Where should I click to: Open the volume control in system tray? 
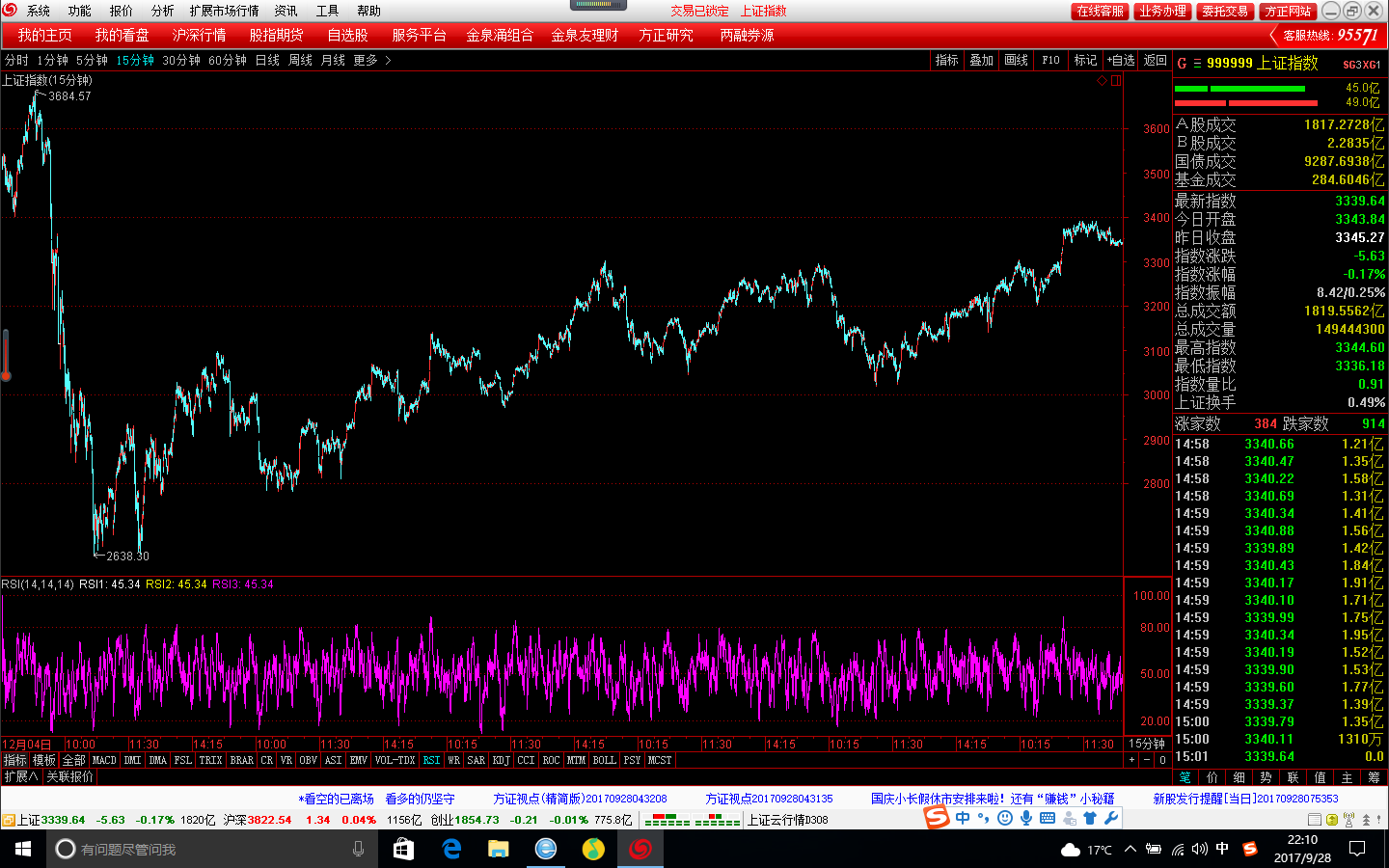pos(1199,849)
